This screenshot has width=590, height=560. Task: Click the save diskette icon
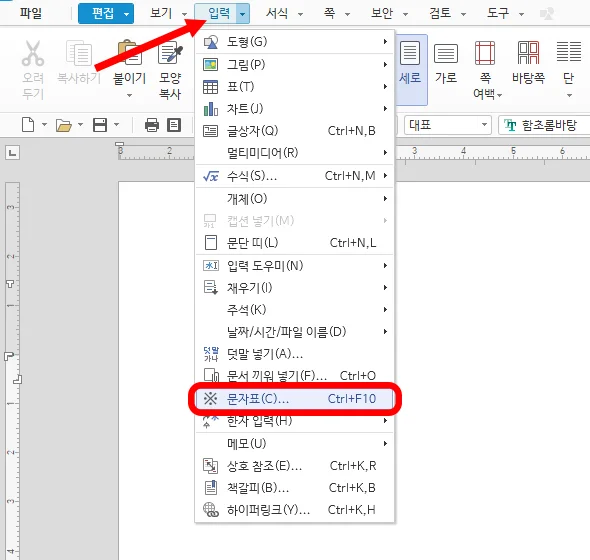click(100, 125)
